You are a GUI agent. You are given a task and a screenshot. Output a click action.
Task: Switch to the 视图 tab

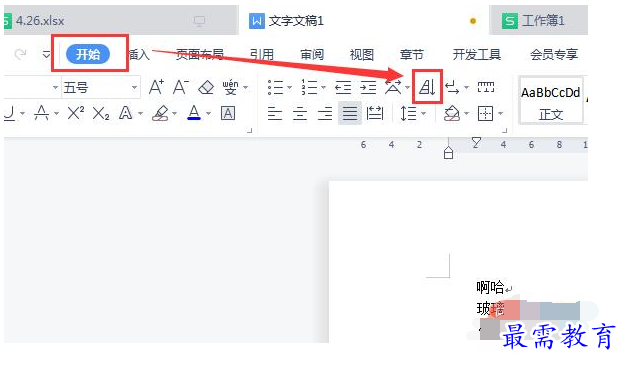362,55
